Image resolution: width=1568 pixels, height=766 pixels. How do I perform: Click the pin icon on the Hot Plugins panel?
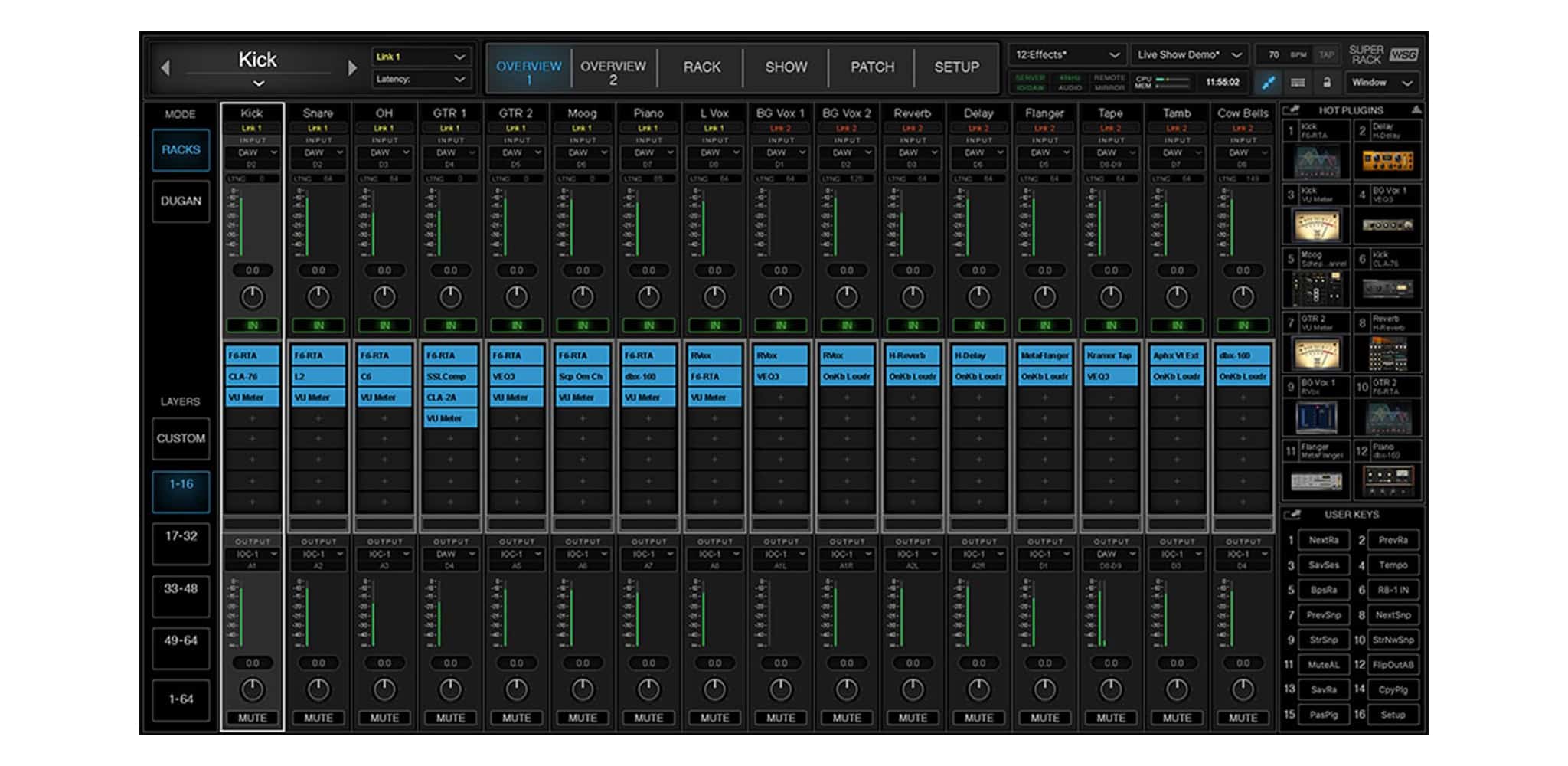(x=1416, y=110)
